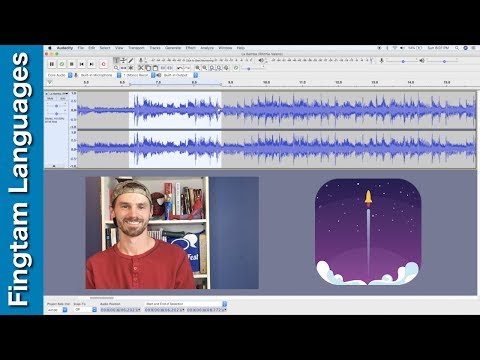Open the Project Rate dropdown
Screen dimensions: 480x360
coord(57,310)
